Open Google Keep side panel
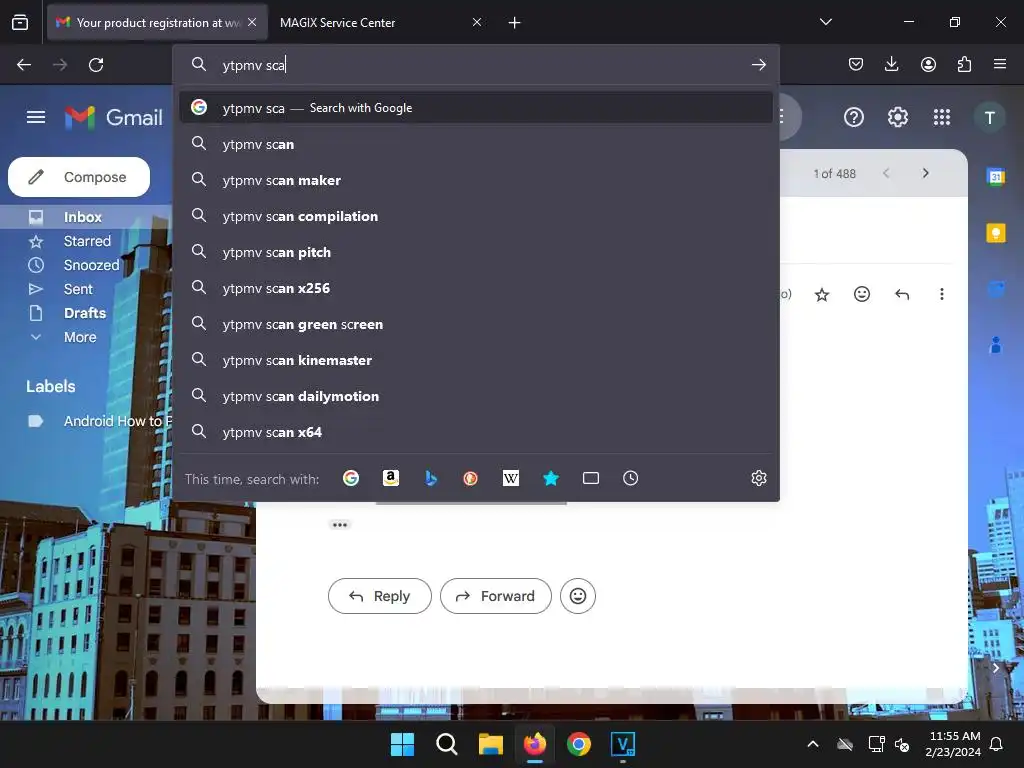The image size is (1024, 768). (995, 233)
